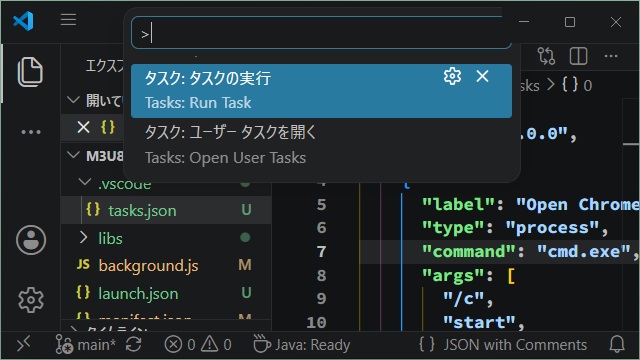Image resolution: width=640 pixels, height=360 pixels.
Task: Open launch.json file
Action: [138, 293]
